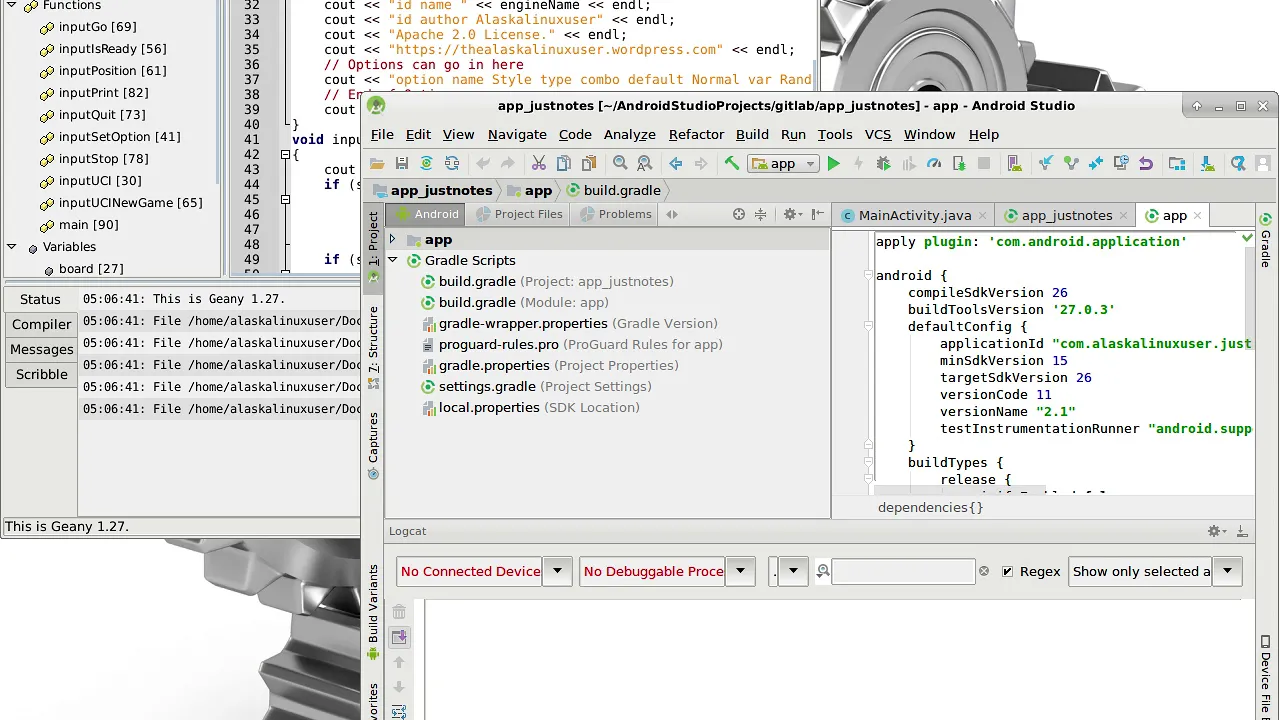Select build.gradle (Module: app) in tree
This screenshot has height=720, width=1280.
pyautogui.click(x=515, y=302)
